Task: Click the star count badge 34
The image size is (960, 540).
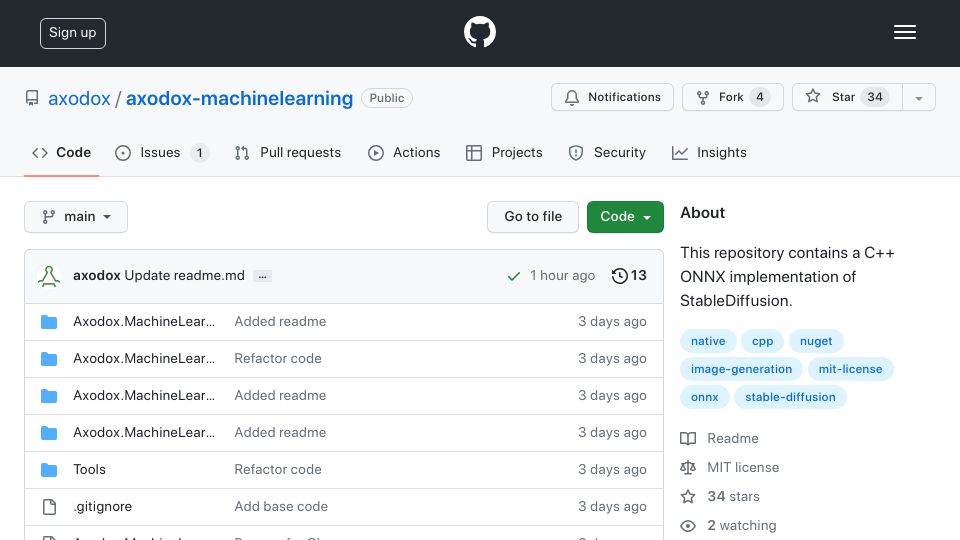Action: click(x=875, y=97)
